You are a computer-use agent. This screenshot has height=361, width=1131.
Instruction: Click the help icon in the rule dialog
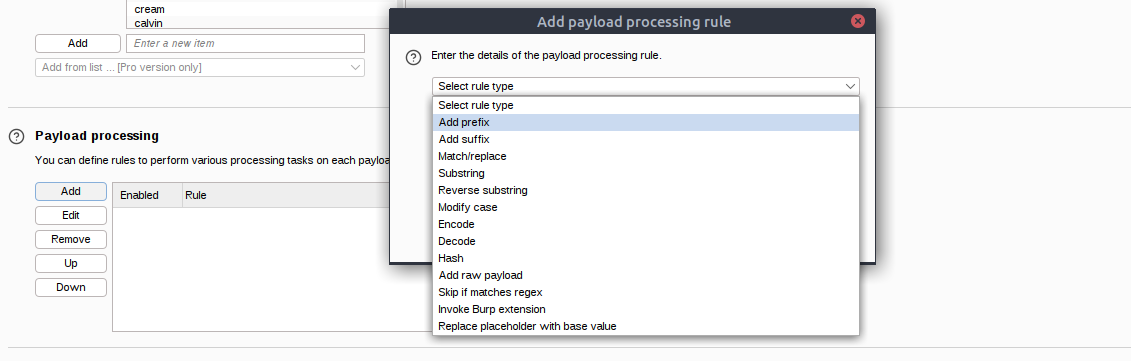(413, 58)
